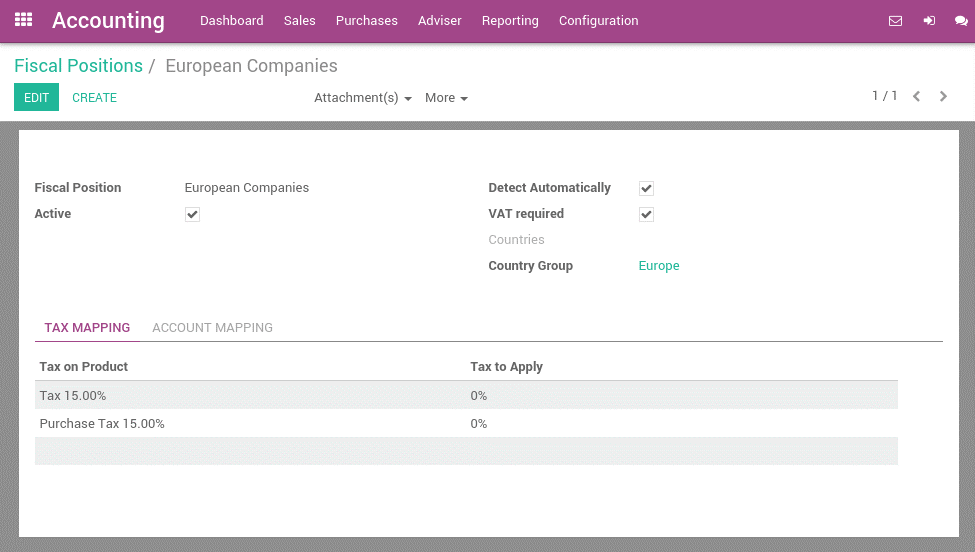This screenshot has height=552, width=975.
Task: Open the Europe country group link
Action: pyautogui.click(x=659, y=266)
